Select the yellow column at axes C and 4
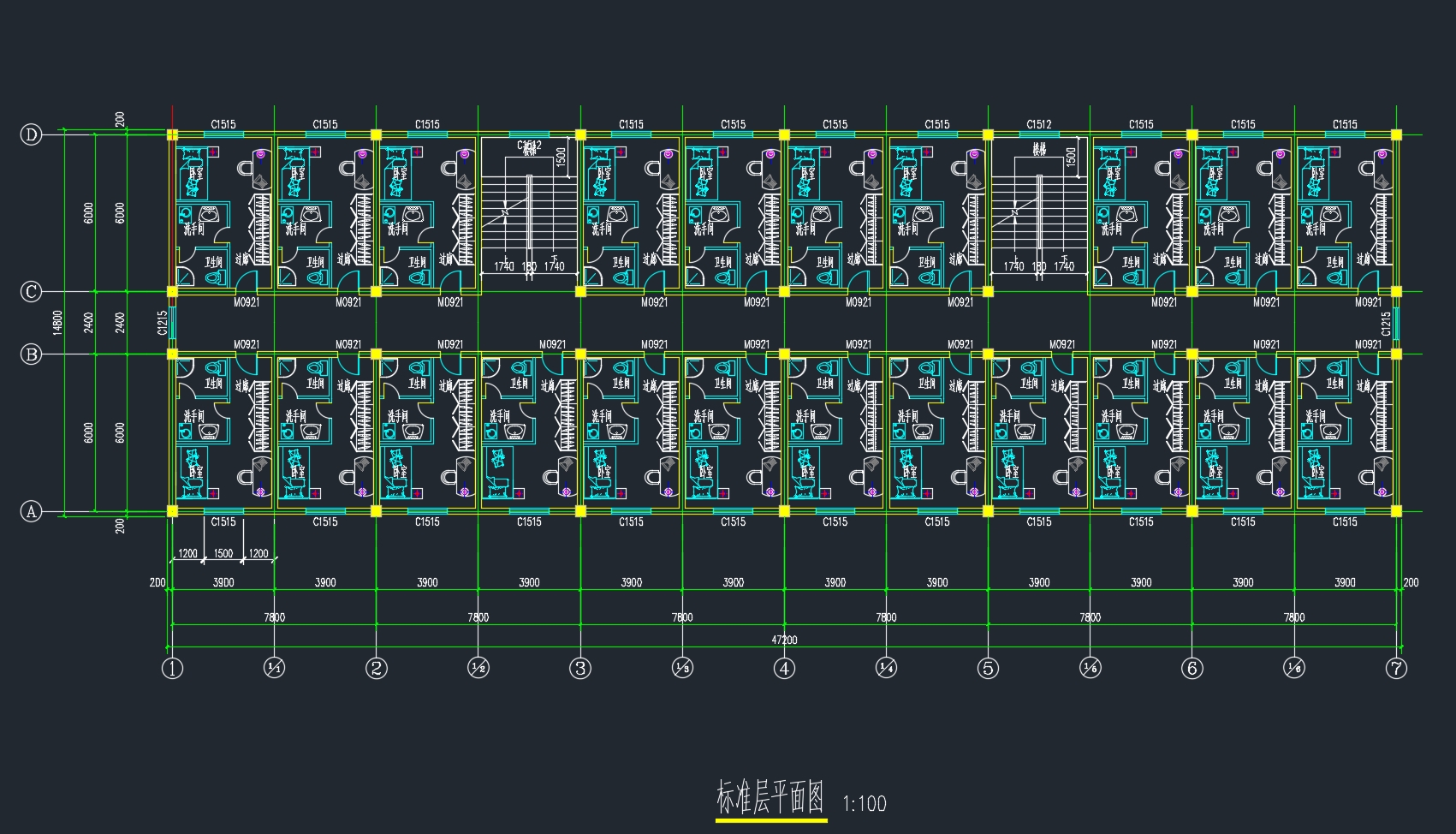The width and height of the screenshot is (1456, 834). [x=784, y=291]
